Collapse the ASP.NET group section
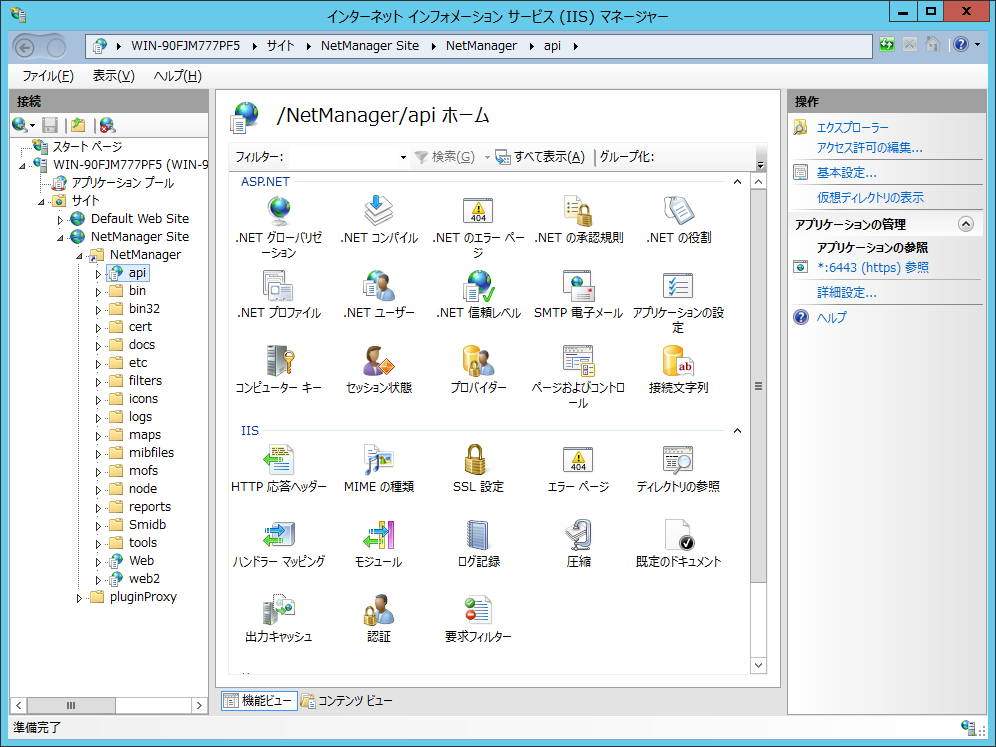 coord(737,182)
